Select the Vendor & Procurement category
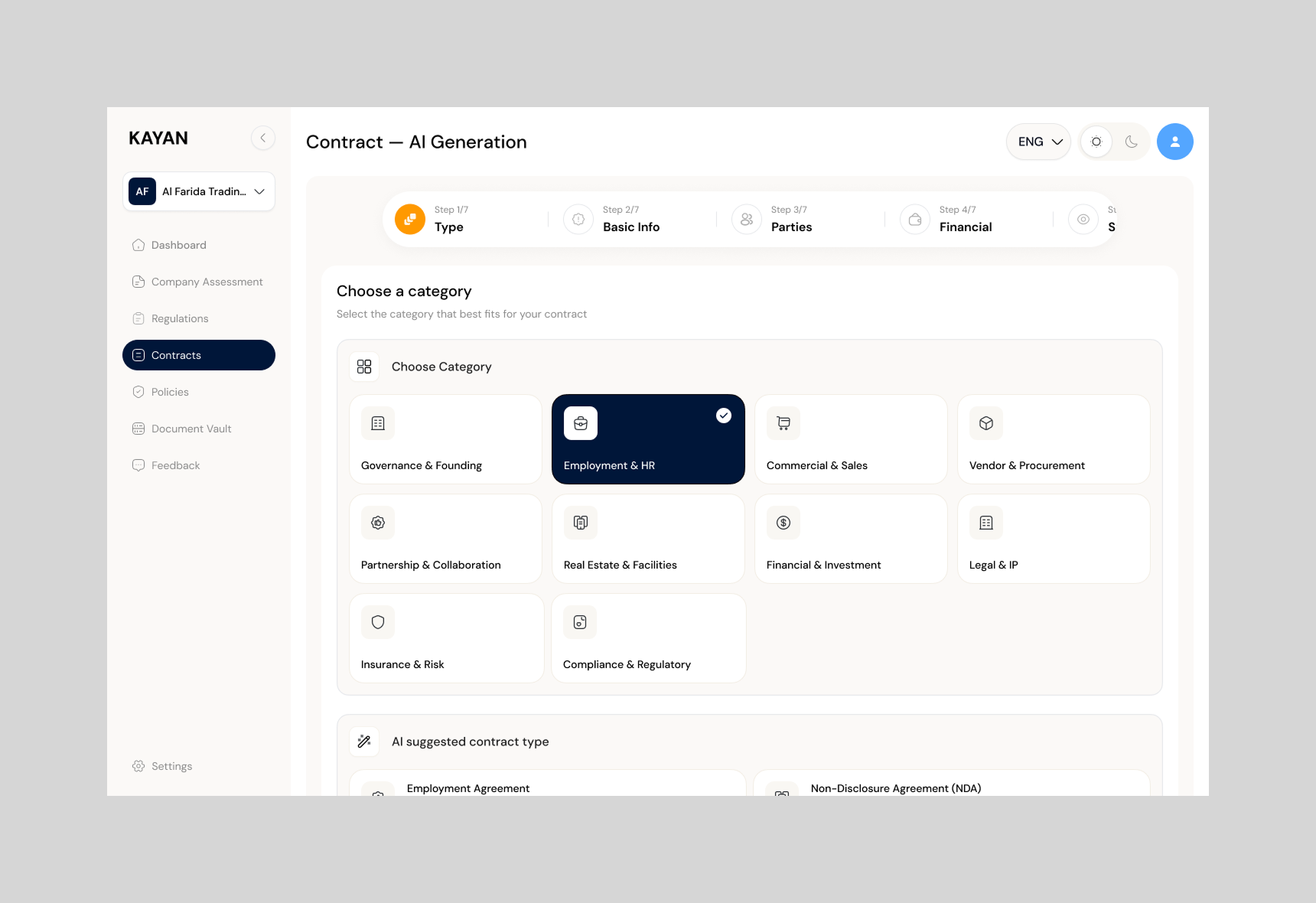The height and width of the screenshot is (903, 1316). coord(1054,439)
